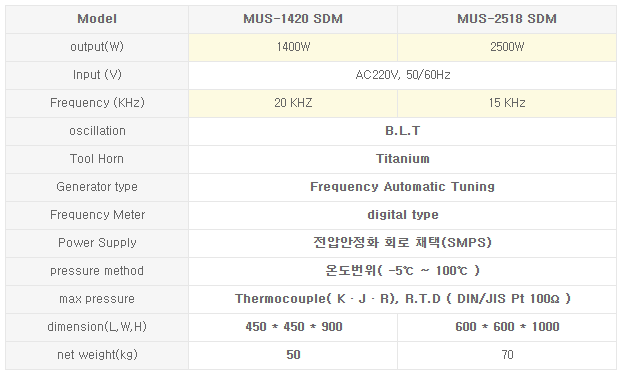The image size is (621, 377).
Task: Select the 20 KHZ frequency cell
Action: pos(293,103)
